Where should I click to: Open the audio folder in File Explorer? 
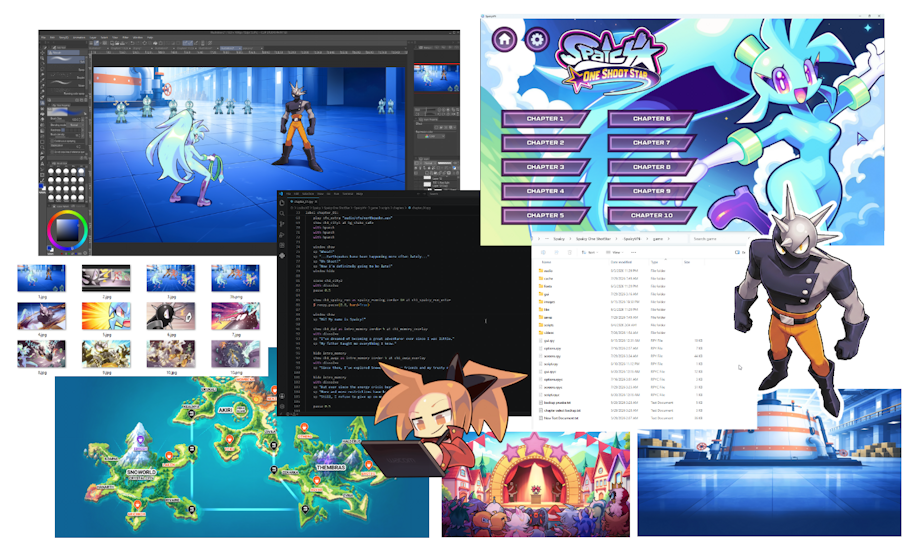coord(546,270)
